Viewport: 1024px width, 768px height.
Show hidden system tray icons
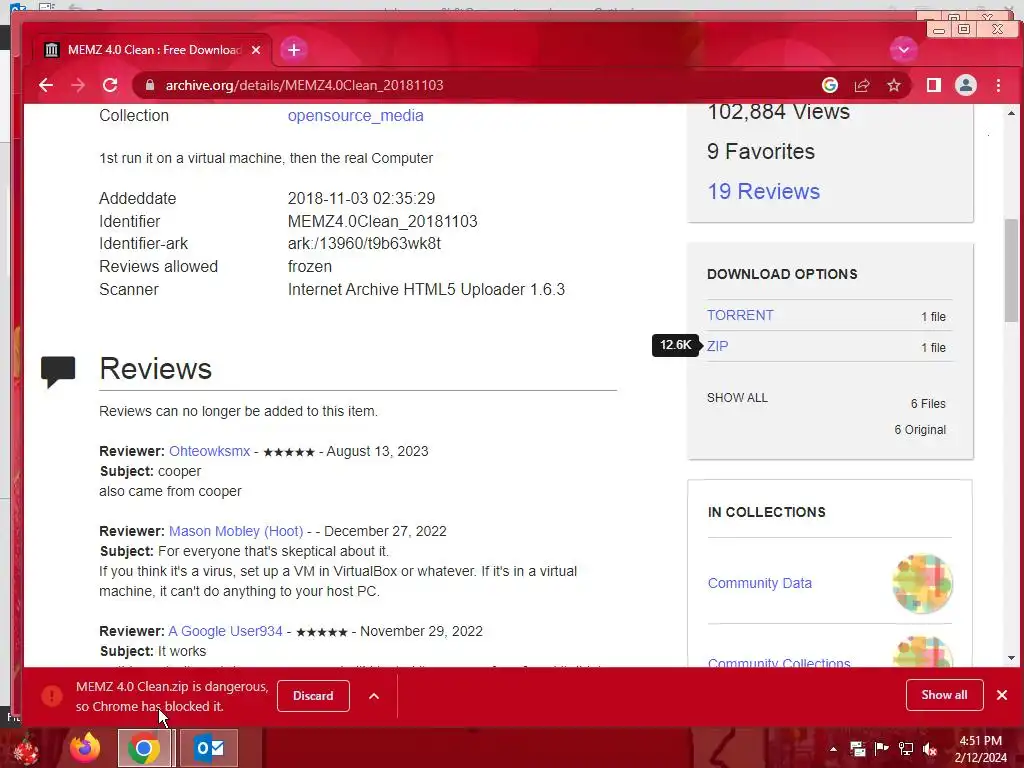(x=833, y=749)
